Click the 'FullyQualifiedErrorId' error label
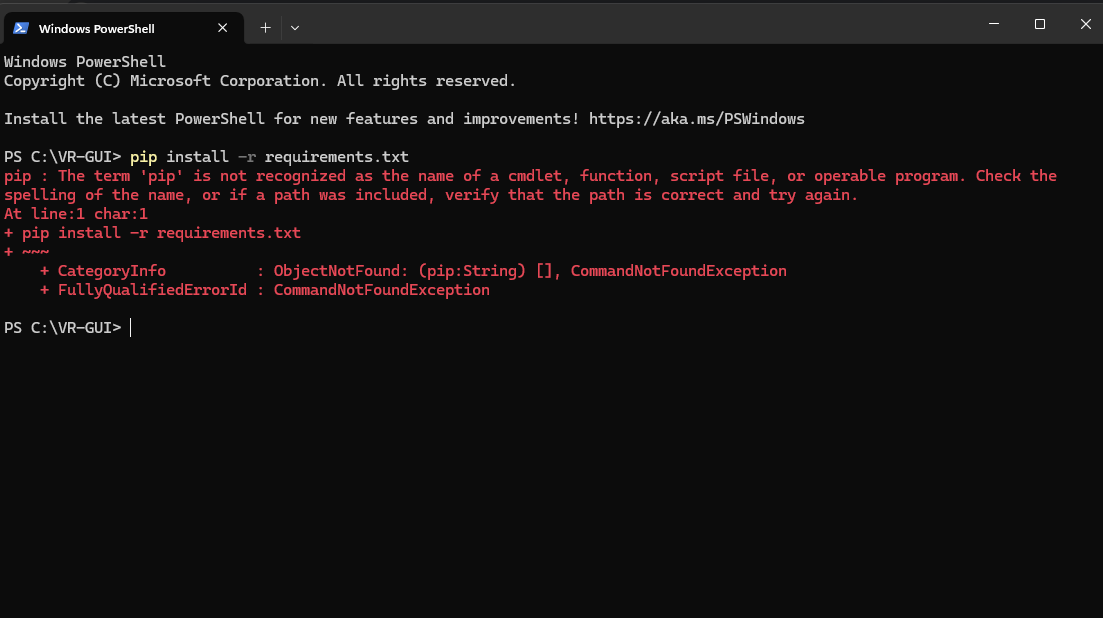Image resolution: width=1103 pixels, height=618 pixels. pos(152,290)
